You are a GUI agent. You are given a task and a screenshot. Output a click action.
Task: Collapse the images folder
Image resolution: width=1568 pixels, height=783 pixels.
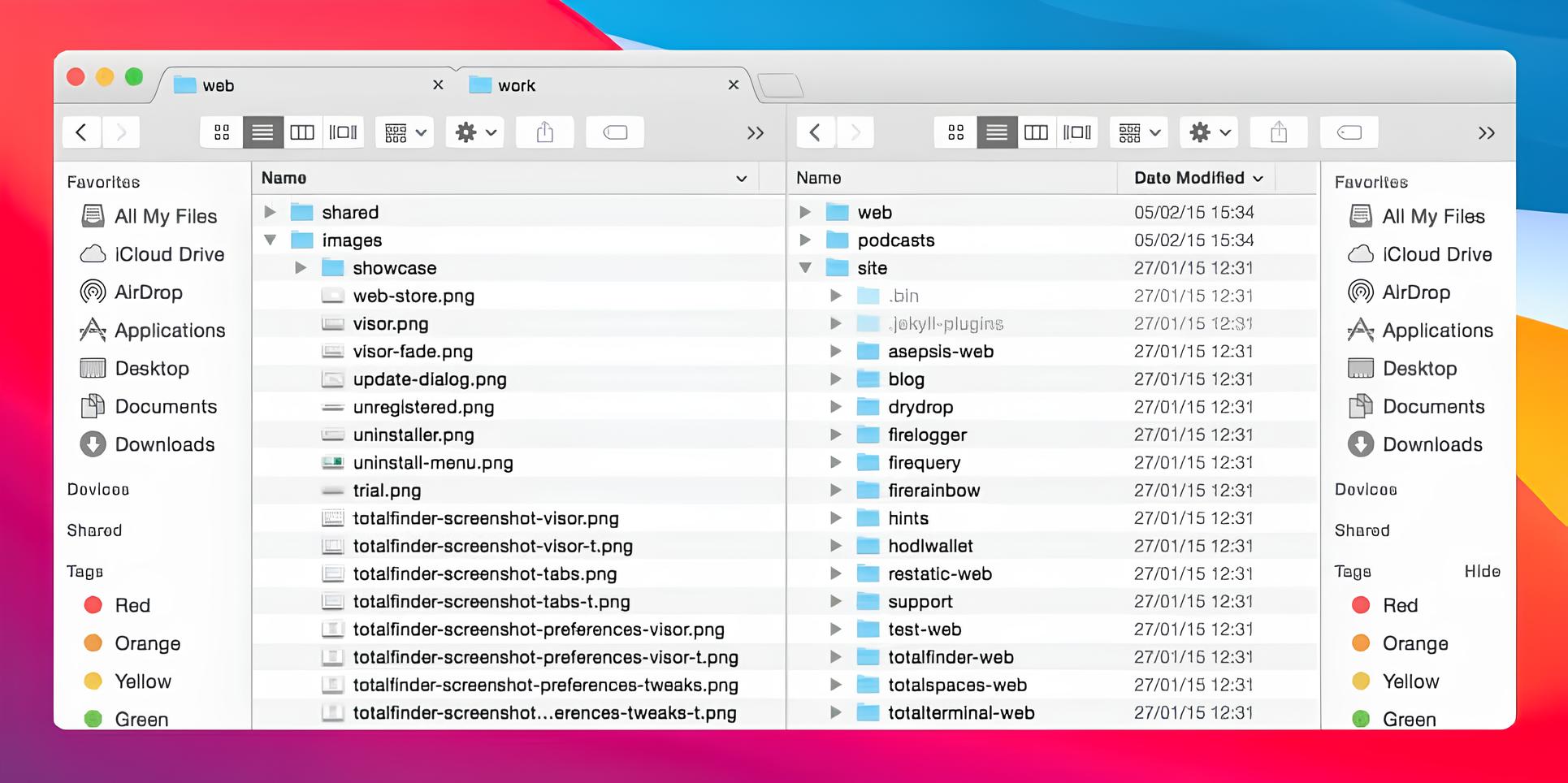pyautogui.click(x=271, y=240)
